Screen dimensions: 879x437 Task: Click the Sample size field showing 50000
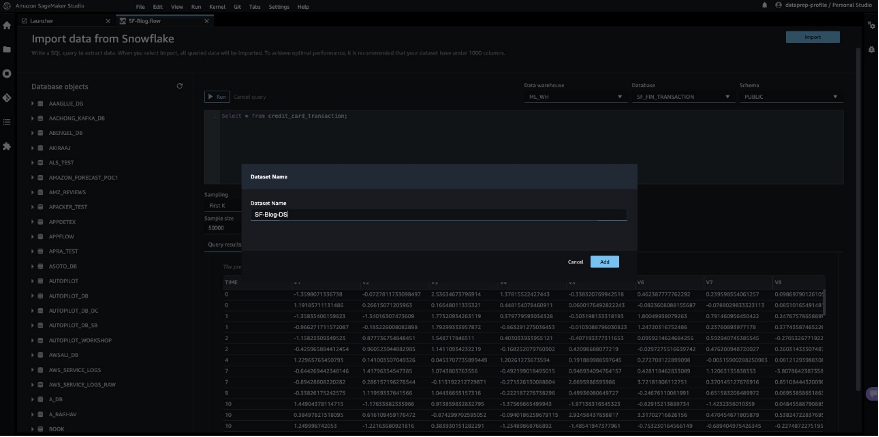(x=223, y=228)
